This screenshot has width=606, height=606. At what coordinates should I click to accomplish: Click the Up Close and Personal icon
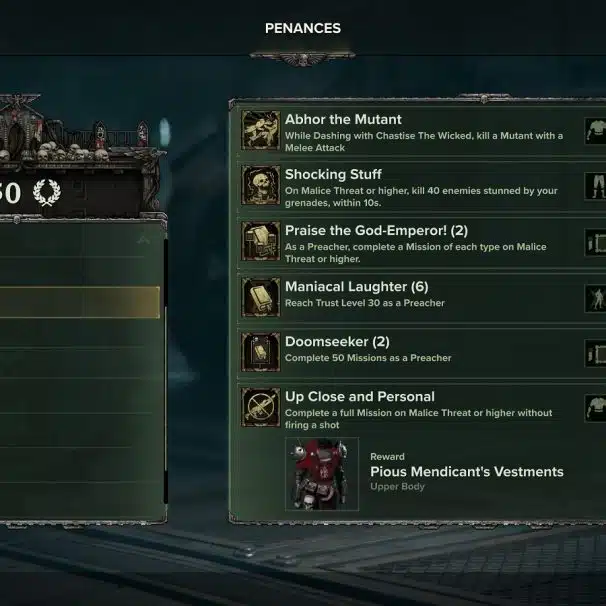[261, 407]
